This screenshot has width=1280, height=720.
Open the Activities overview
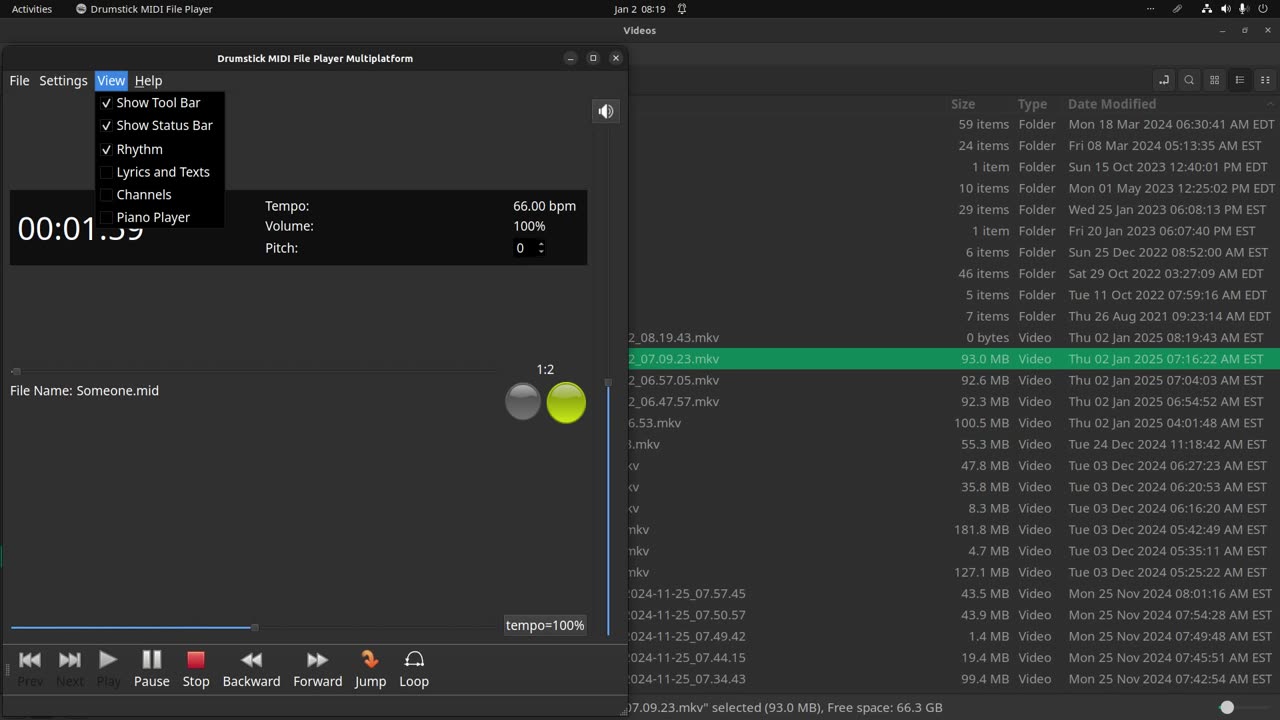click(32, 9)
